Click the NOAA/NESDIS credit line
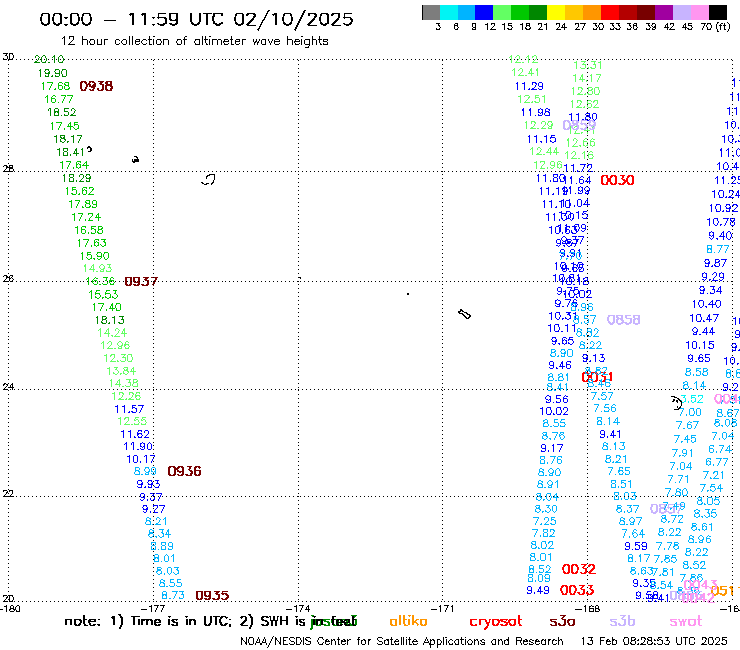 pos(402,642)
